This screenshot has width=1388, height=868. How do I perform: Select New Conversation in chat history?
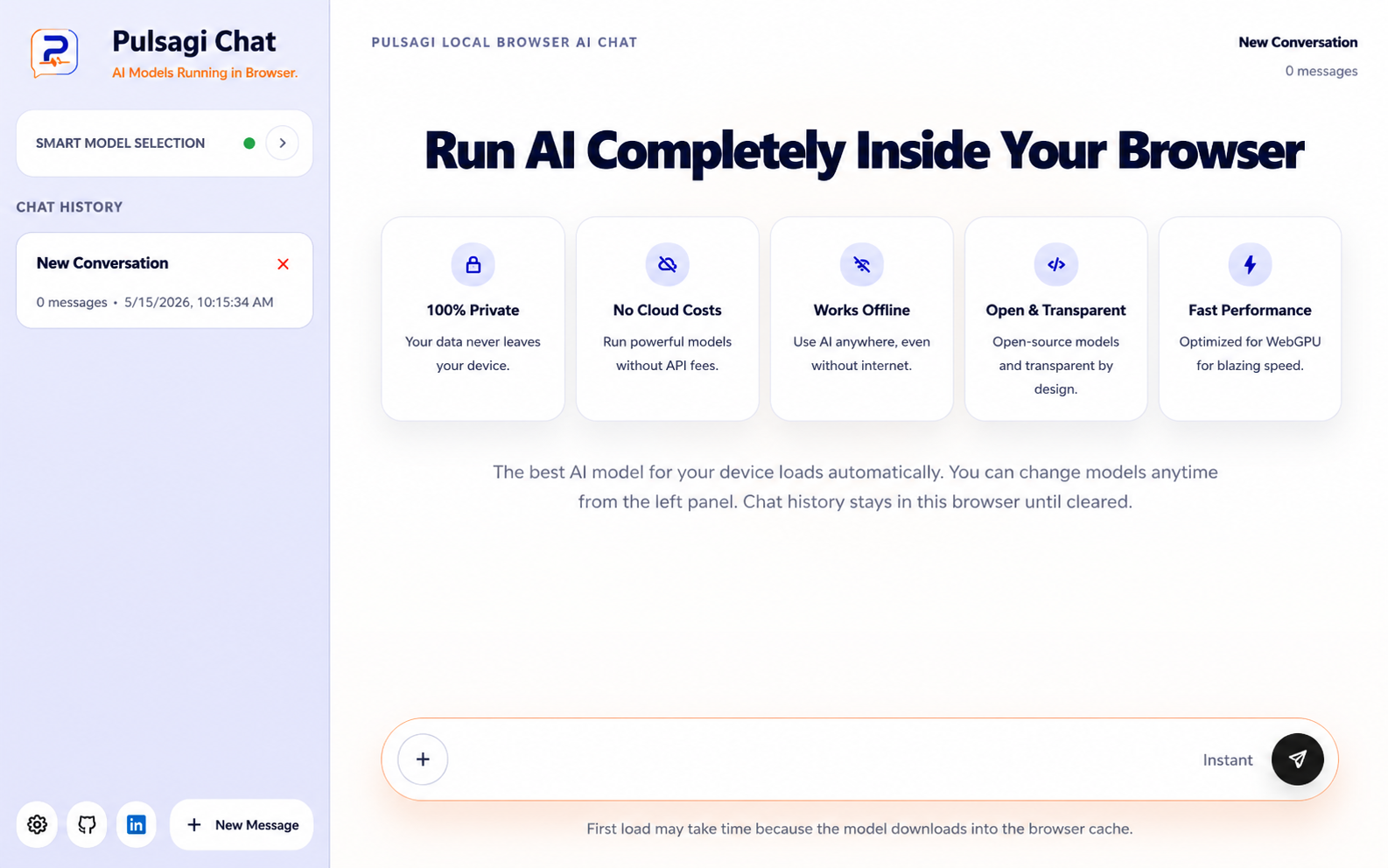(165, 280)
